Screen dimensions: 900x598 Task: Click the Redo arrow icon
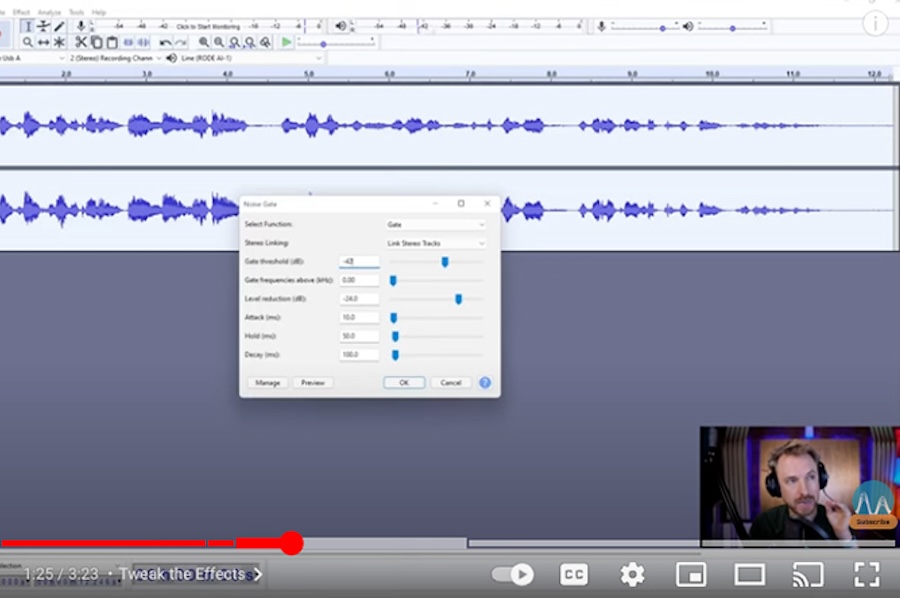181,42
